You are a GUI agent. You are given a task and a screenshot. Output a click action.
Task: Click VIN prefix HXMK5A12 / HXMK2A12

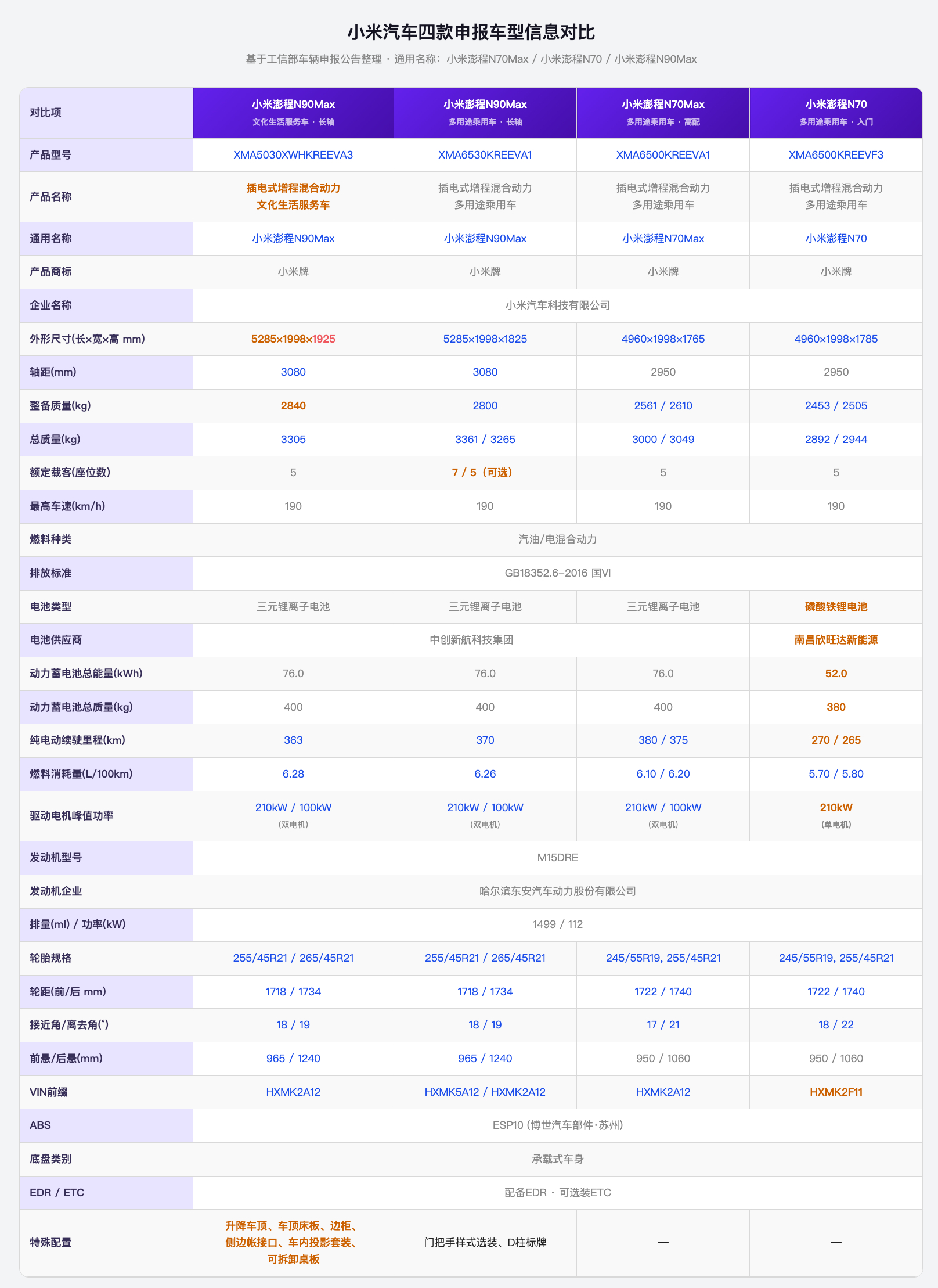(485, 1092)
